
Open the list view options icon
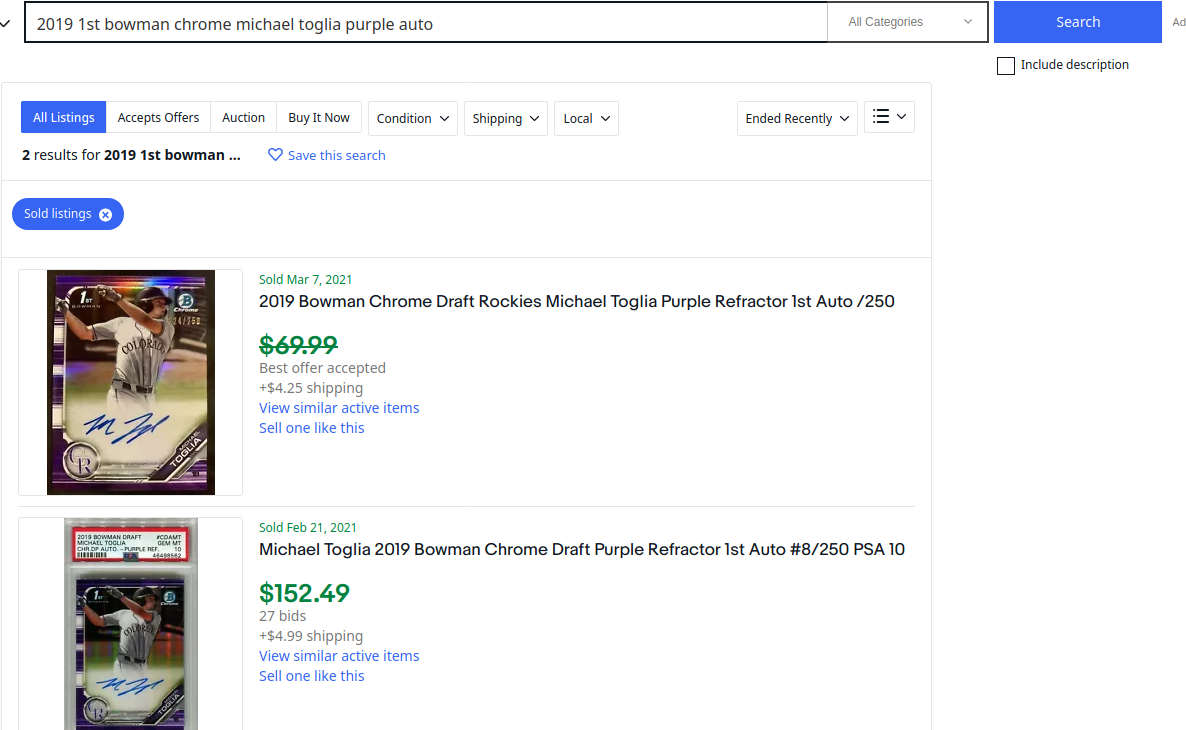tap(889, 117)
